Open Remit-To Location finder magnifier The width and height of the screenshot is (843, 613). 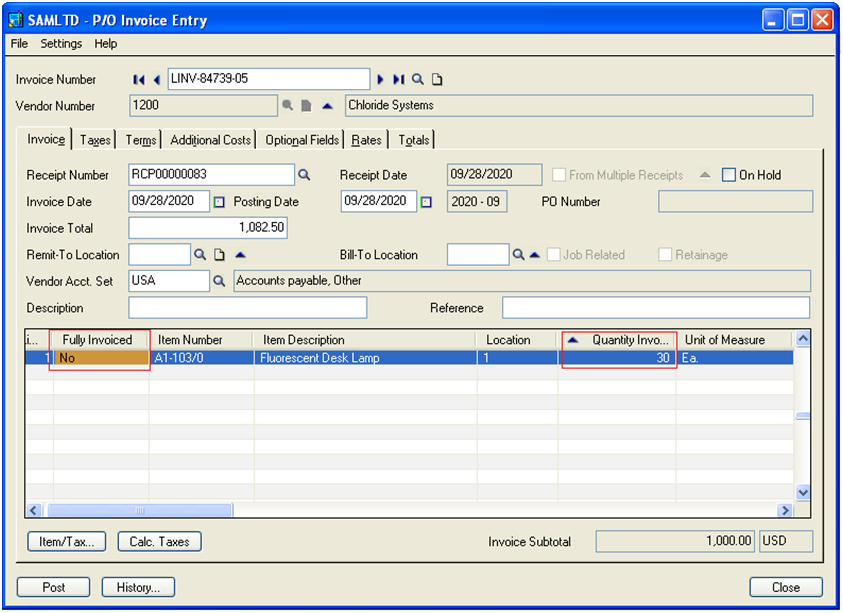(x=200, y=254)
